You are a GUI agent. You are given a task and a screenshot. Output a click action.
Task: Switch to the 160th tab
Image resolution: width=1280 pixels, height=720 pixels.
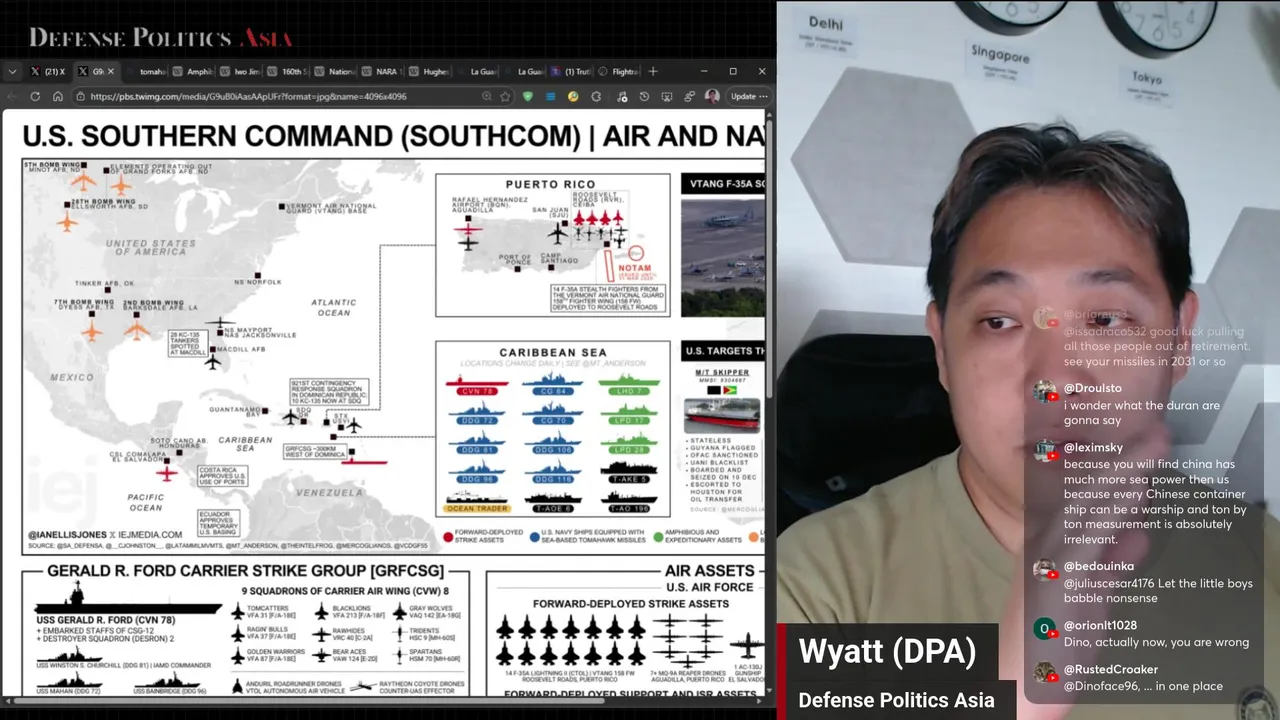287,72
